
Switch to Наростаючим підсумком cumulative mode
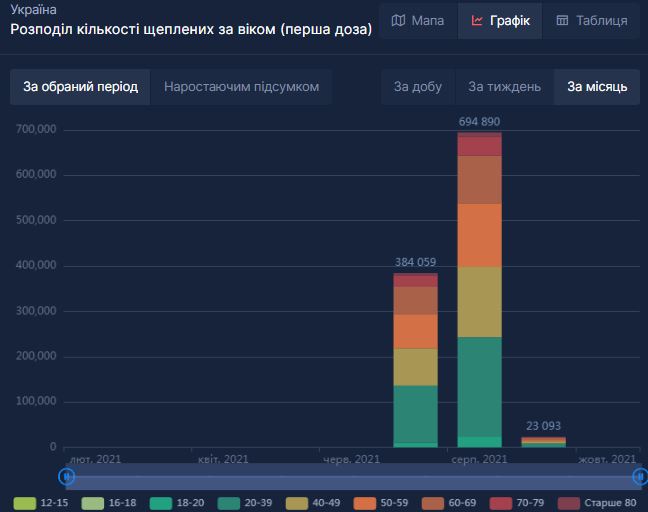[241, 87]
